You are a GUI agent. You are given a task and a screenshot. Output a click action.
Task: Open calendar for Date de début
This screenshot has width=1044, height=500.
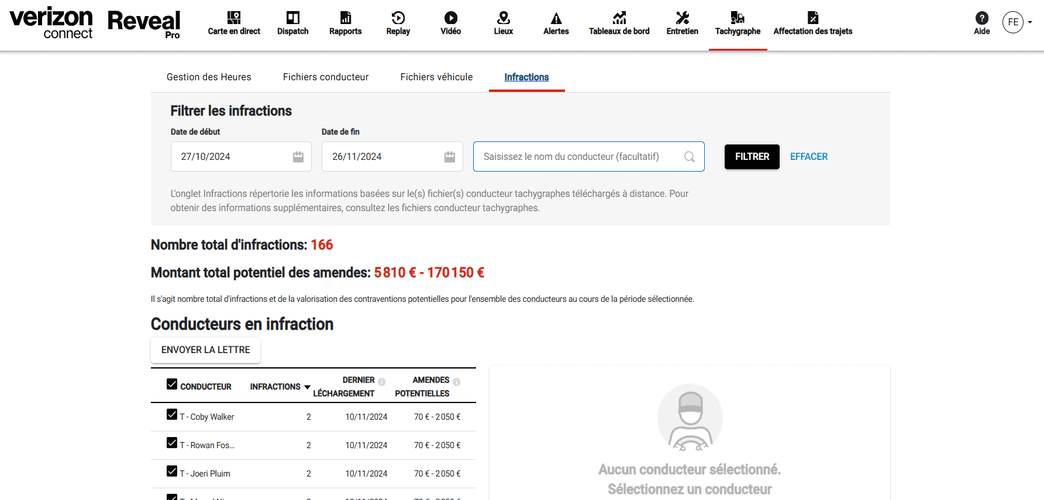point(298,157)
